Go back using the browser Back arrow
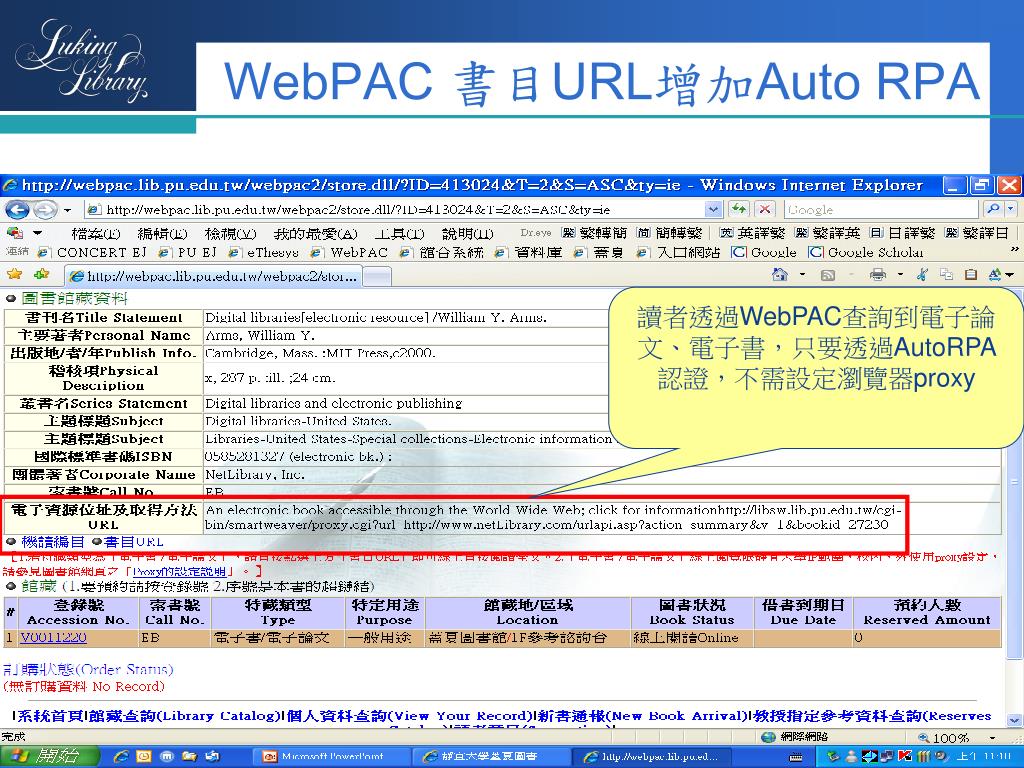The height and width of the screenshot is (768, 1024). (x=17, y=210)
